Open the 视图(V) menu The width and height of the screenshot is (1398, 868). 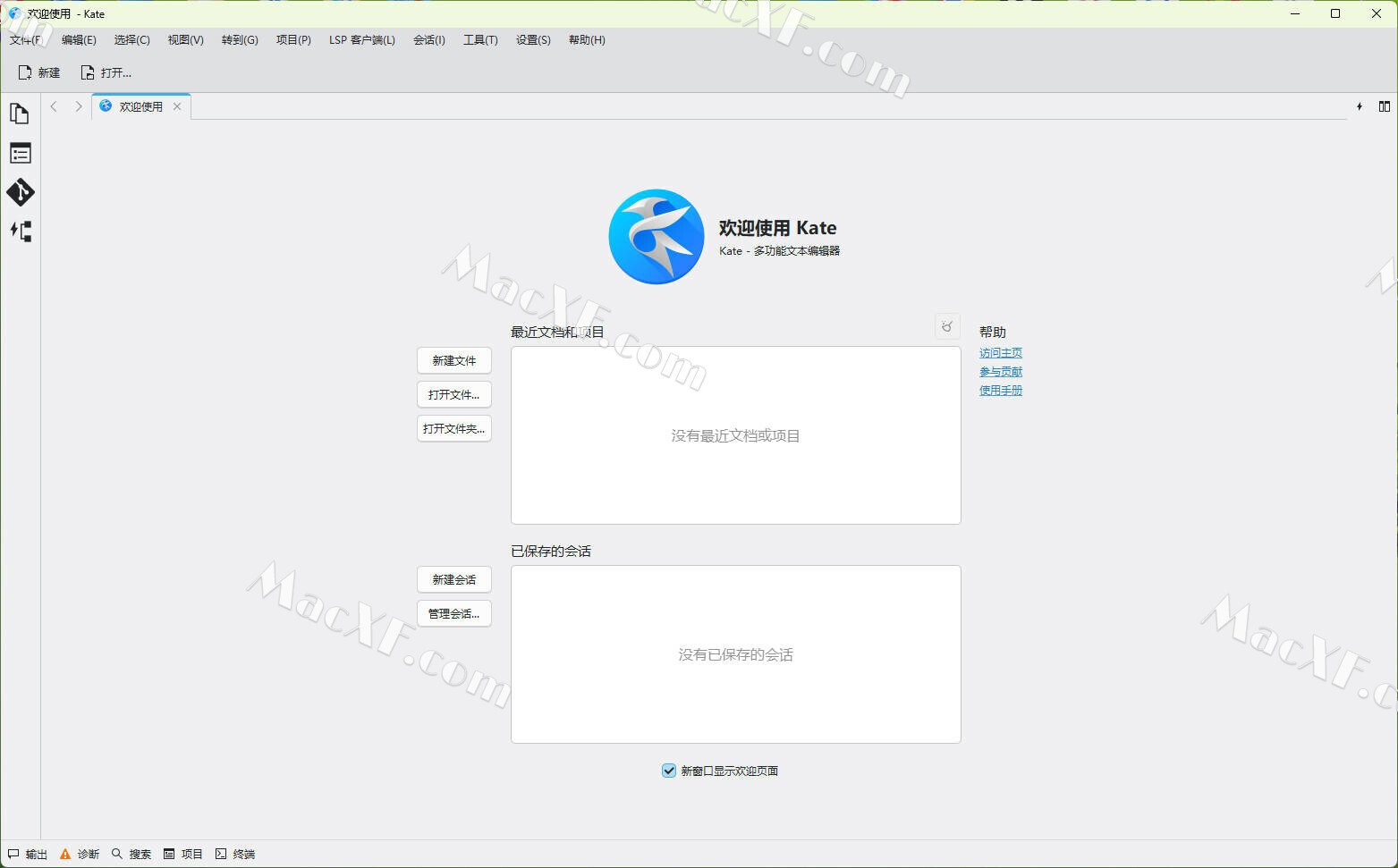point(185,40)
